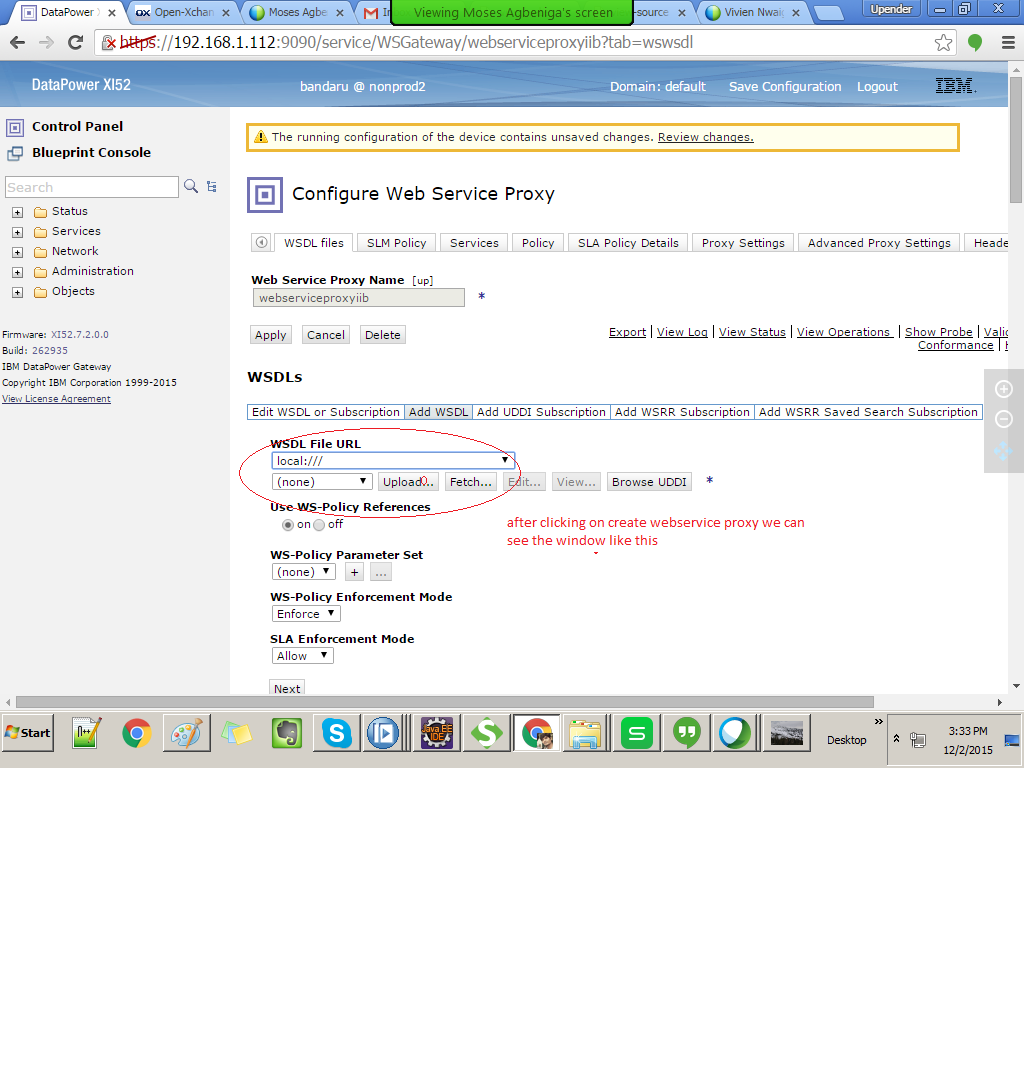Switch to the Add WSDL tab

(x=438, y=411)
